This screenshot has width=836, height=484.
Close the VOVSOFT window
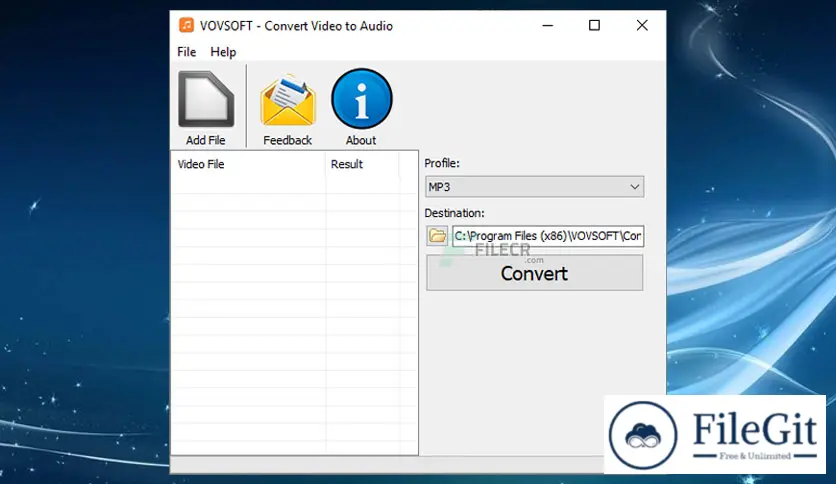tap(642, 26)
